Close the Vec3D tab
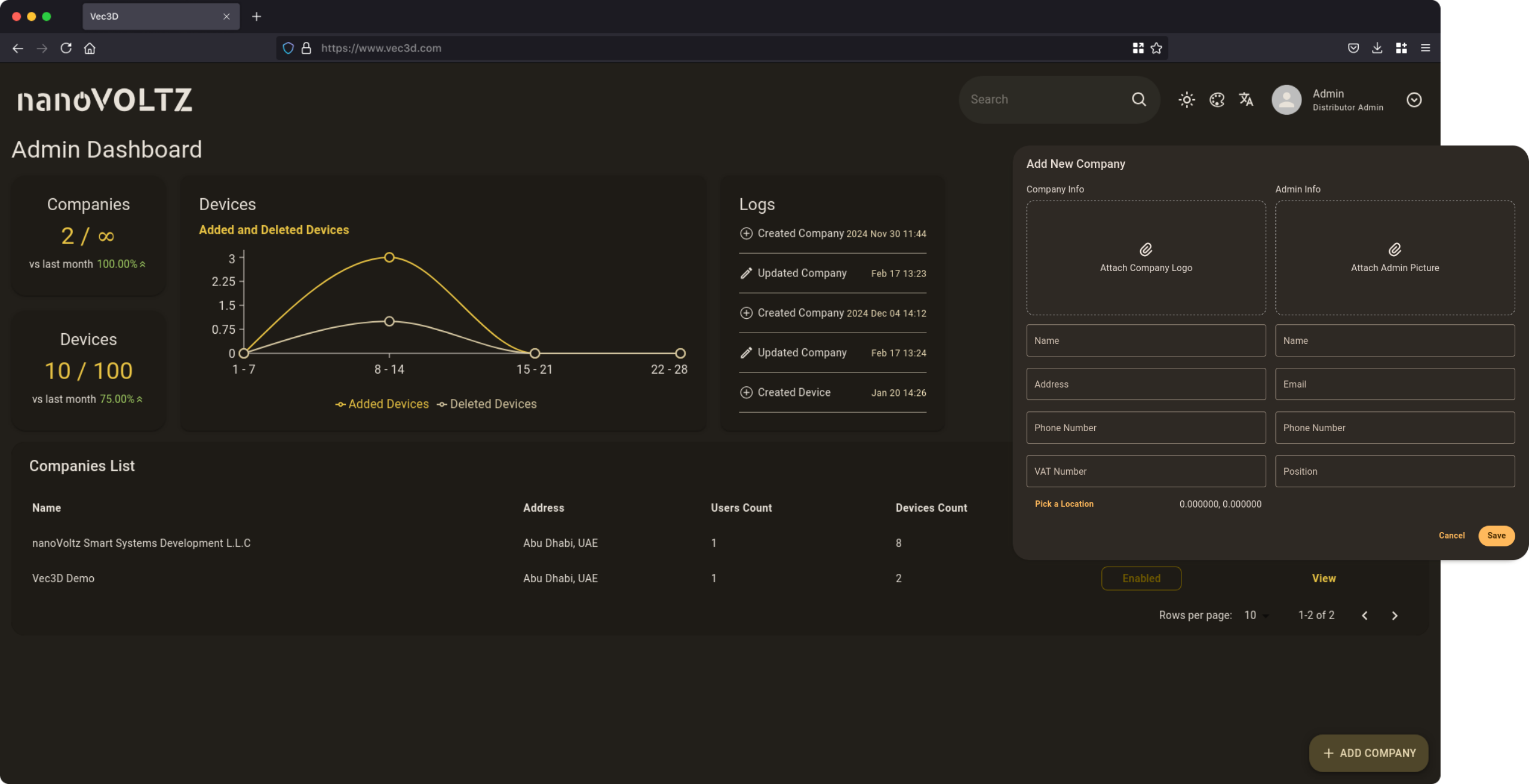1529x784 pixels. (x=226, y=17)
